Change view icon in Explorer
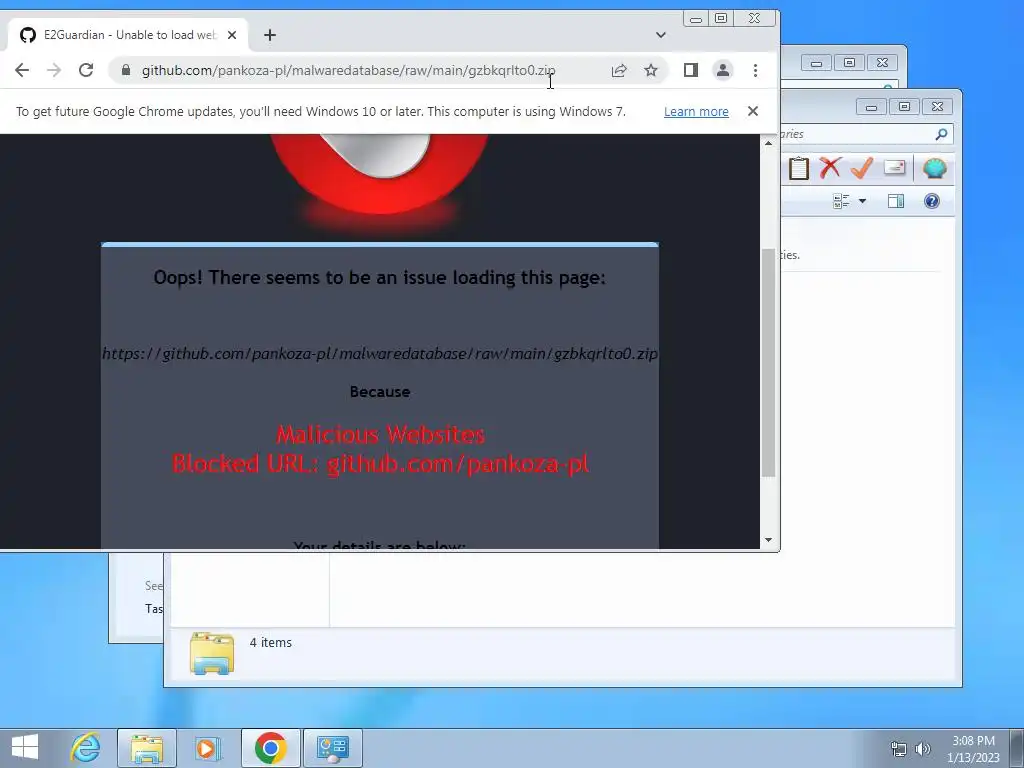Screen dimensions: 1024x768 pos(841,201)
